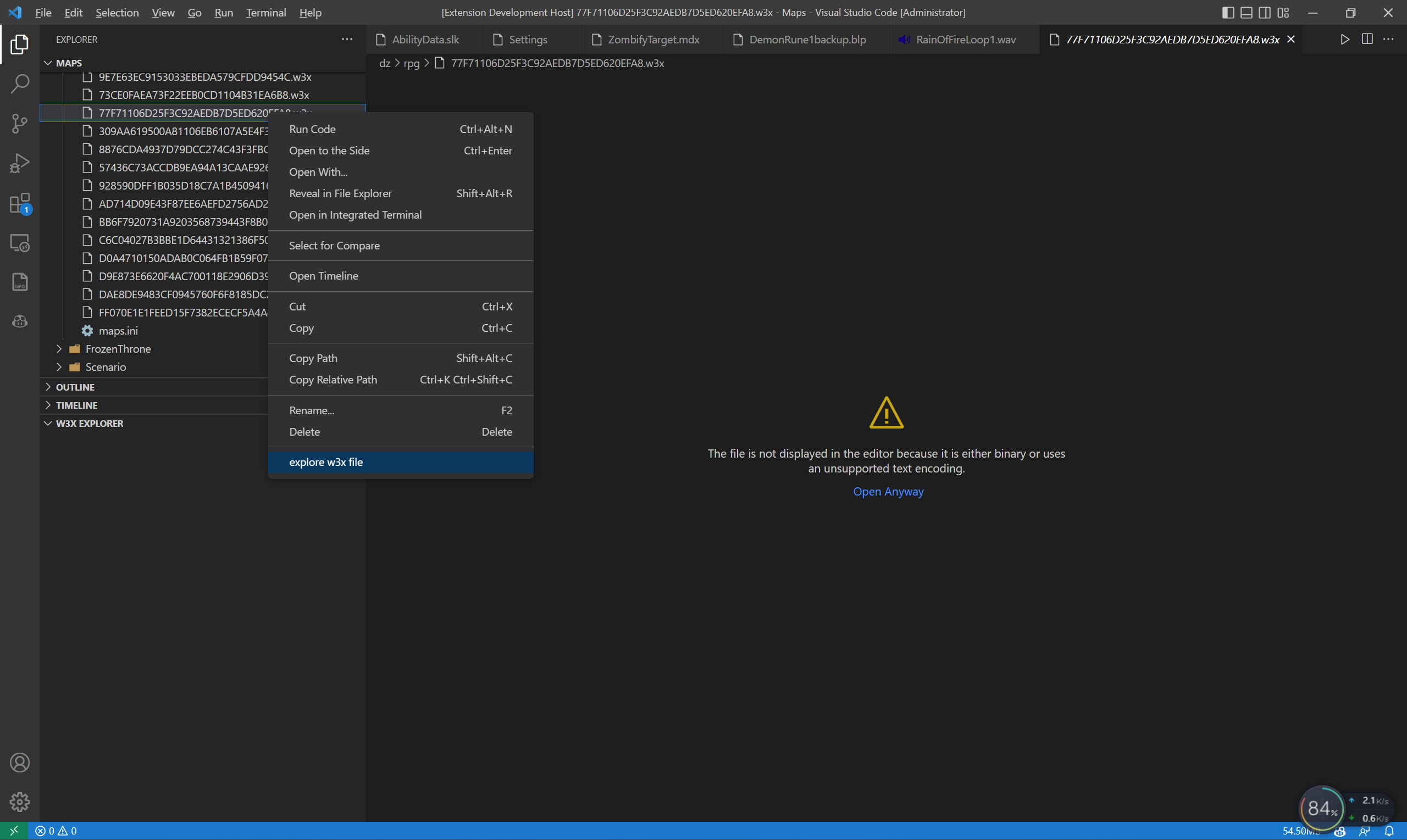Open the File menu
Screen dimensions: 1407x840
[x=43, y=13]
